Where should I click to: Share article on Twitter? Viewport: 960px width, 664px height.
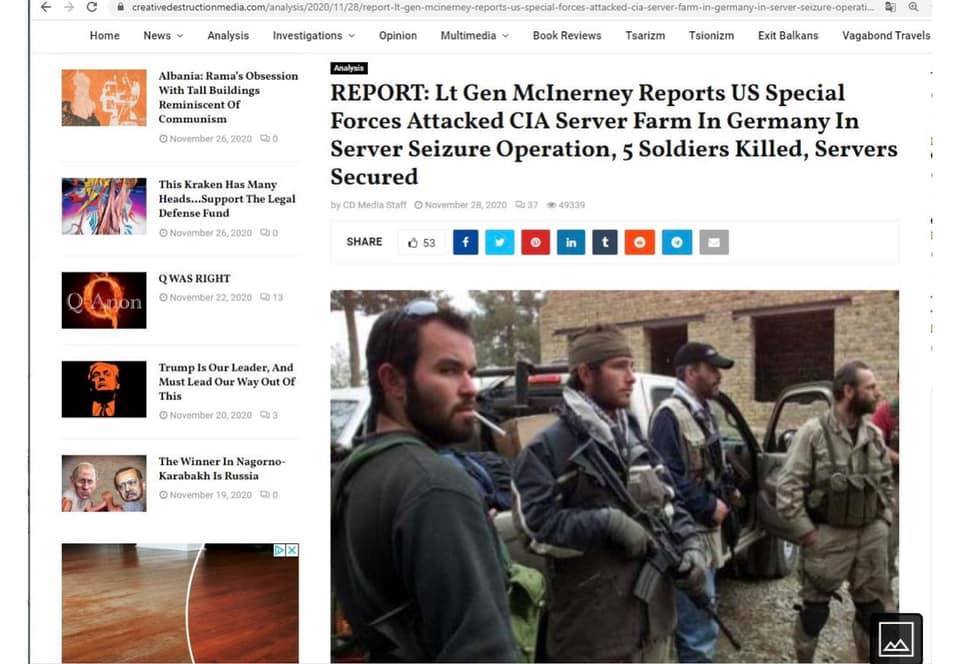point(500,242)
